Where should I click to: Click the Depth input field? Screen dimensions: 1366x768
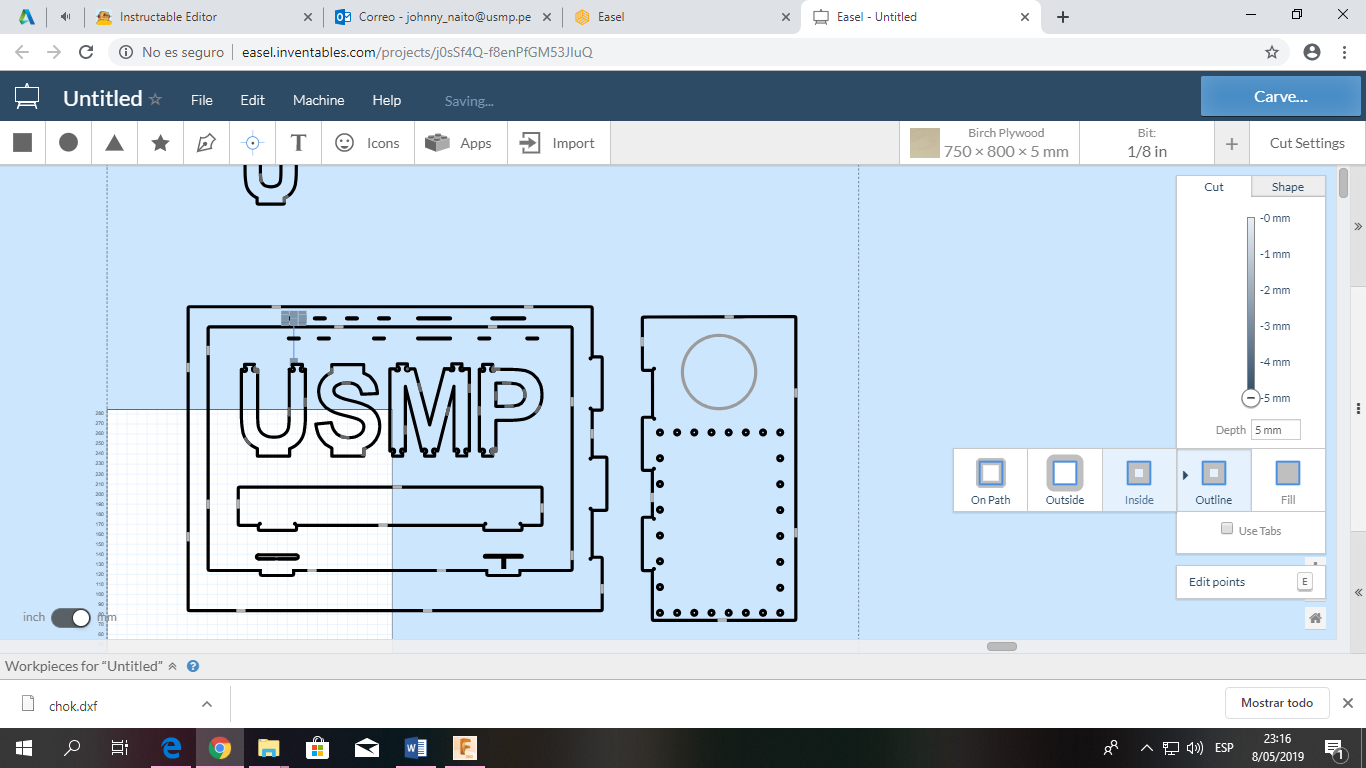pos(1275,430)
